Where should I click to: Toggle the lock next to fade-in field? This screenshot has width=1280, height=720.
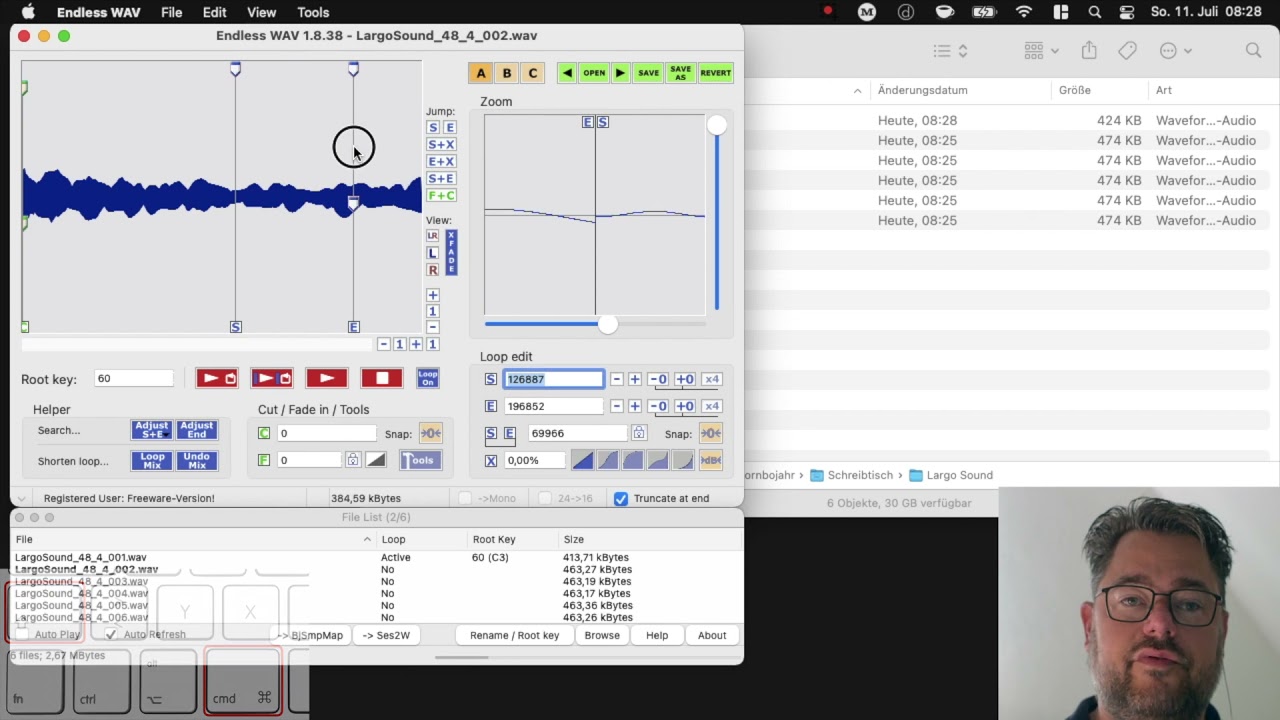(x=353, y=460)
